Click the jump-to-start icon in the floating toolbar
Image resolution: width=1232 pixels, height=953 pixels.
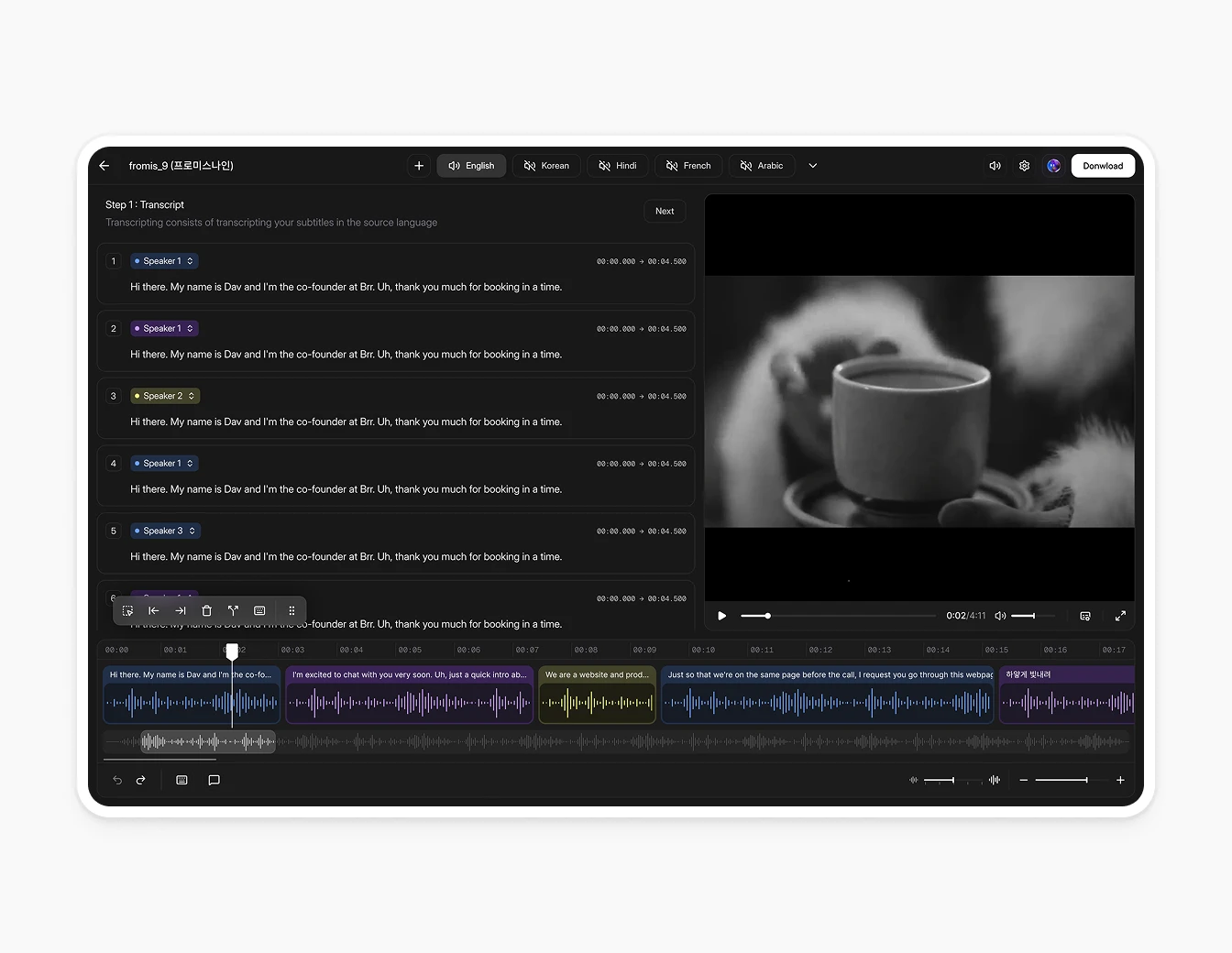pyautogui.click(x=153, y=610)
